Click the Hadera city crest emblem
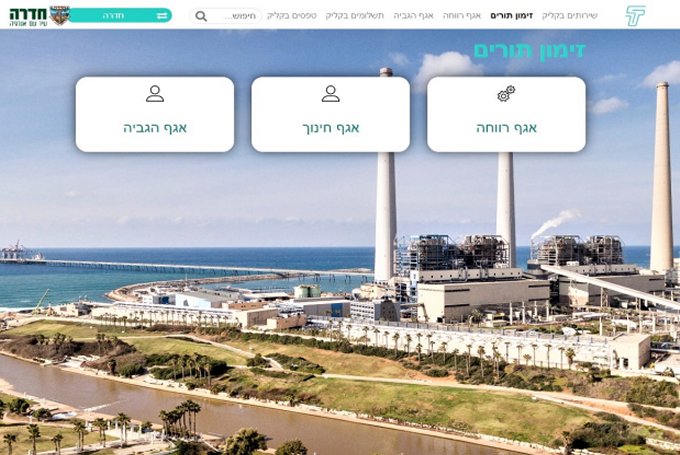Screen dimensions: 680x455 (x=59, y=15)
